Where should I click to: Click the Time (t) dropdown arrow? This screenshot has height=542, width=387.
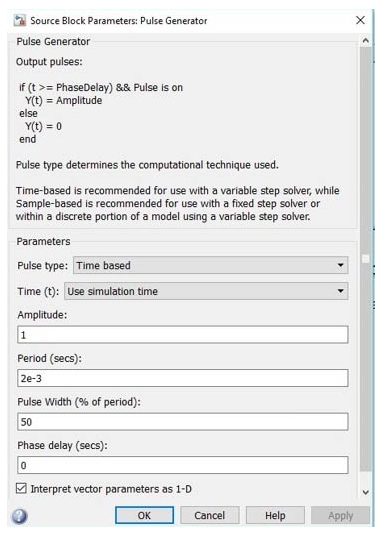pyautogui.click(x=340, y=291)
